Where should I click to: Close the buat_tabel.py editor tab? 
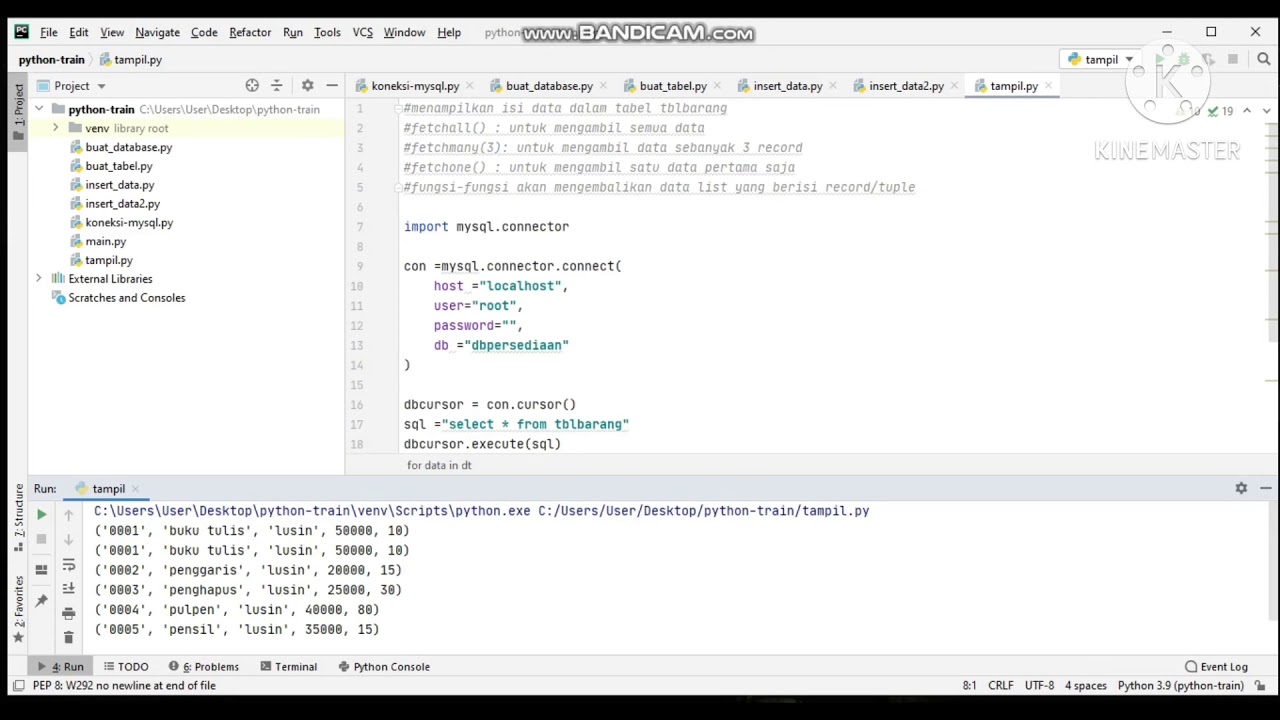[x=718, y=86]
